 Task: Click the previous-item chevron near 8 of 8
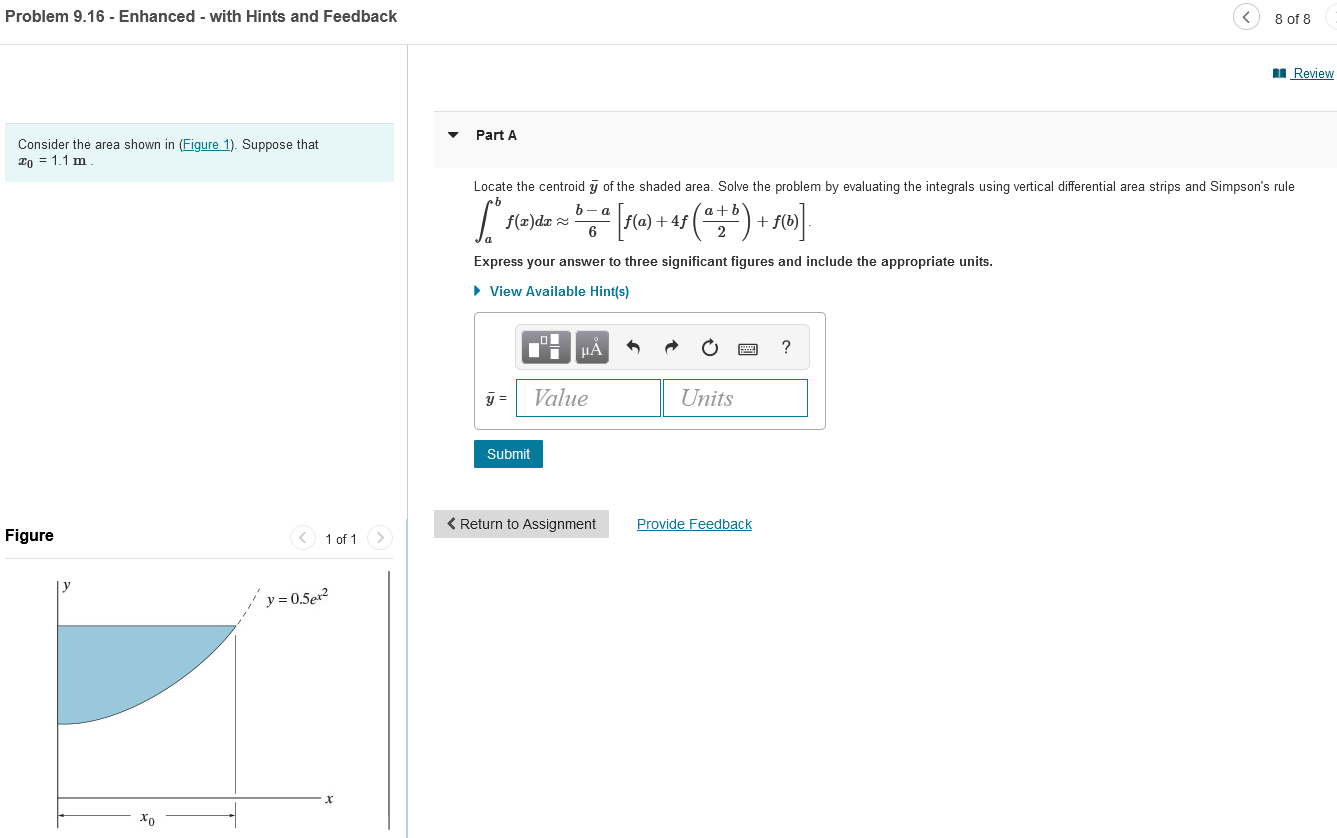(1246, 17)
